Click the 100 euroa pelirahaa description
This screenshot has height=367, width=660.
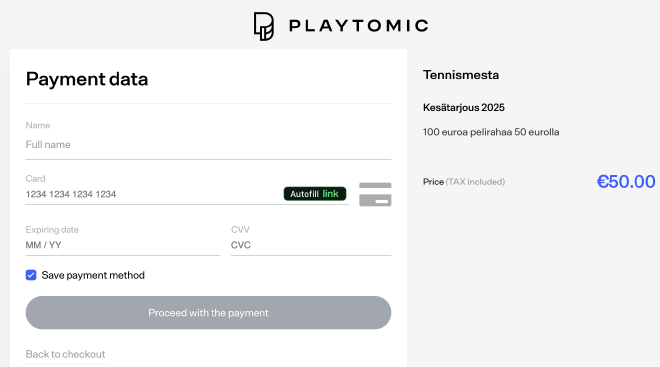491,132
